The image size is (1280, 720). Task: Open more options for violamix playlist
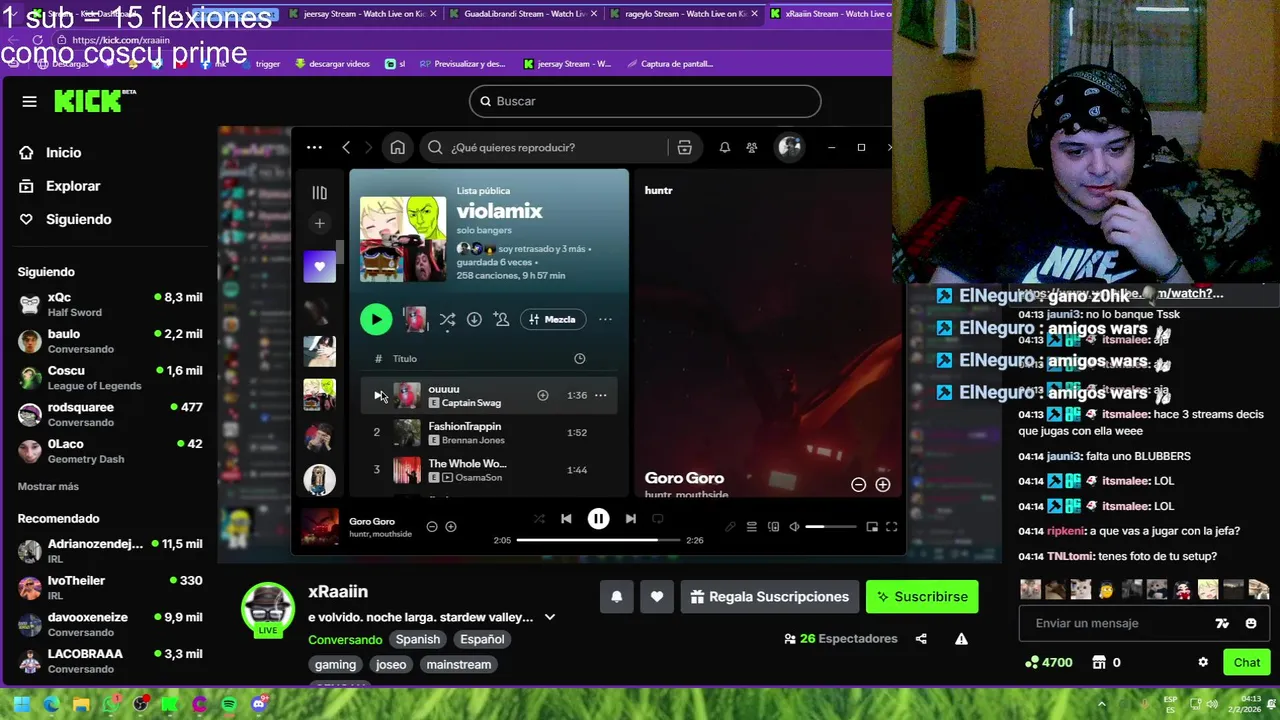pyautogui.click(x=605, y=319)
